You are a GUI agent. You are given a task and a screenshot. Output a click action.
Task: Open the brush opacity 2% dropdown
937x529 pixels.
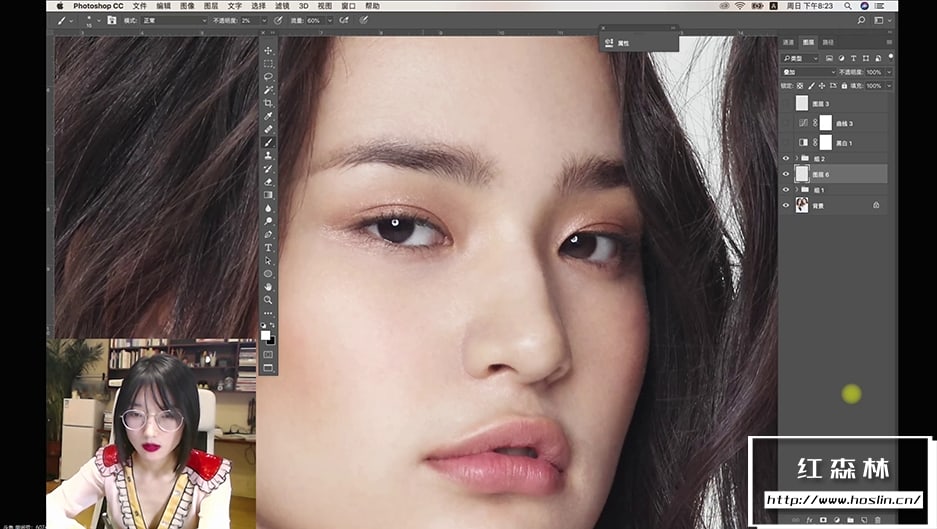tap(264, 20)
